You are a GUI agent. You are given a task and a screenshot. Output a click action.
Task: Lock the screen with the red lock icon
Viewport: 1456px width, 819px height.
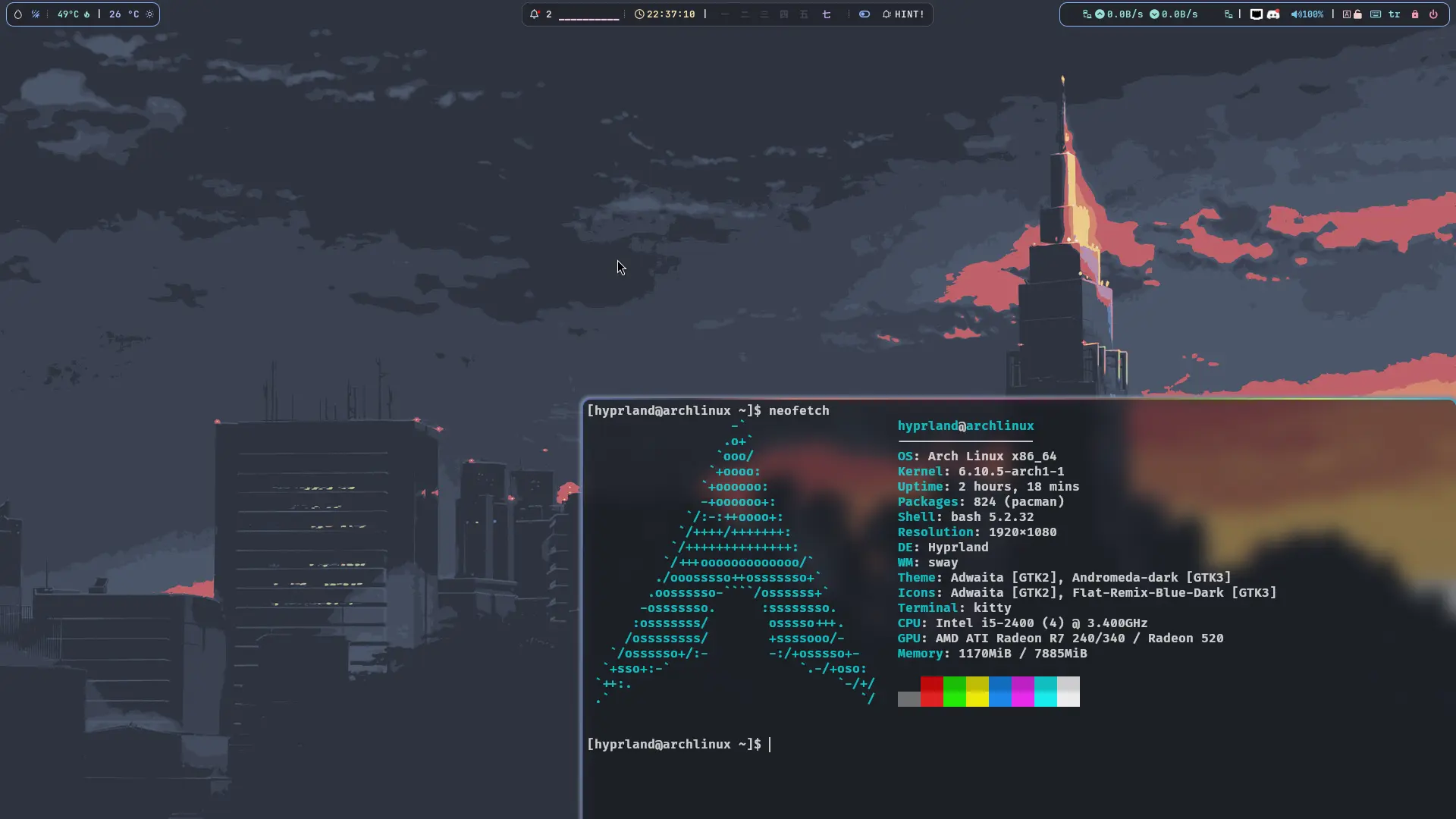[x=1415, y=14]
